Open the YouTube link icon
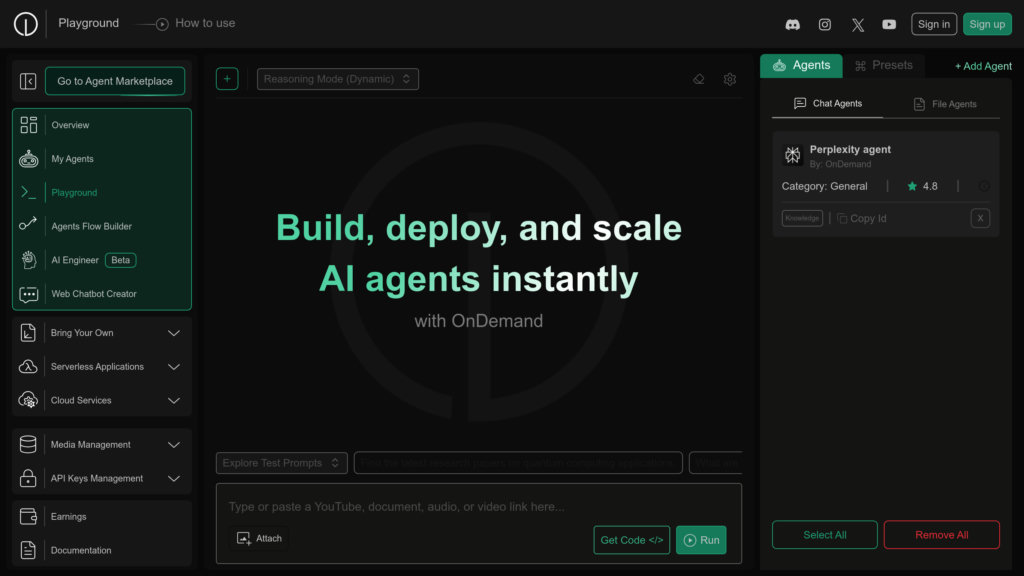1024x576 pixels. (889, 25)
